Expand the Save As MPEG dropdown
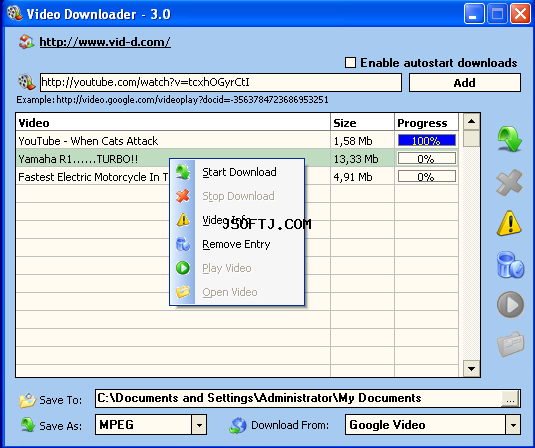This screenshot has height=448, width=535. tap(199, 425)
